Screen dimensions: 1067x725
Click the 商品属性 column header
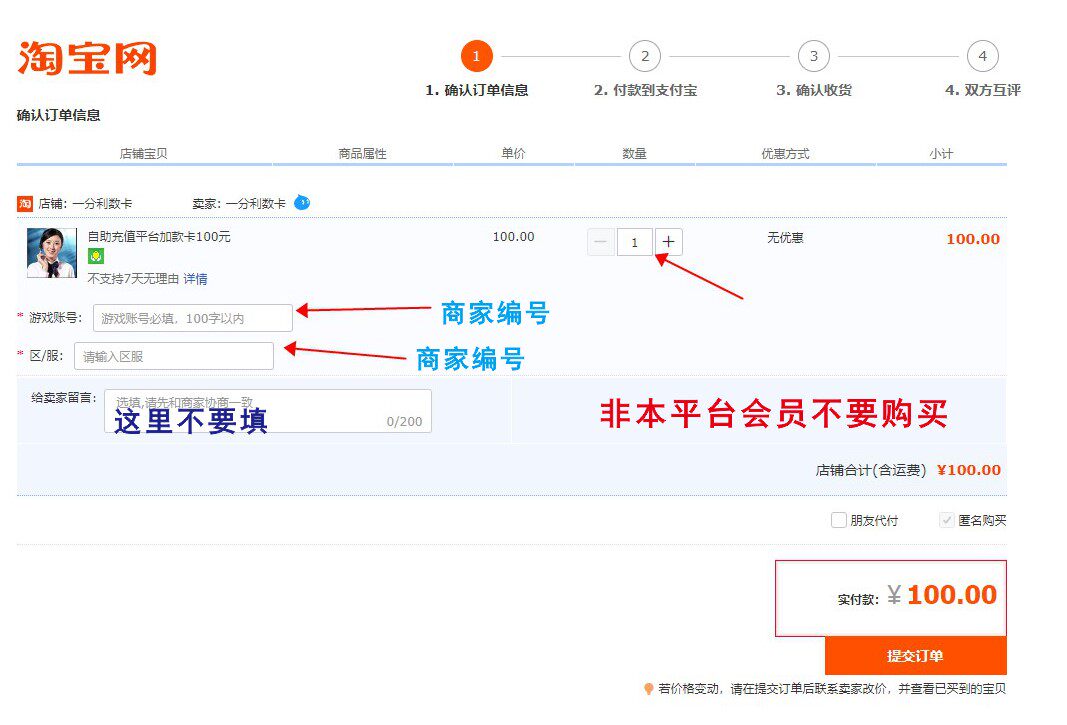(x=363, y=153)
